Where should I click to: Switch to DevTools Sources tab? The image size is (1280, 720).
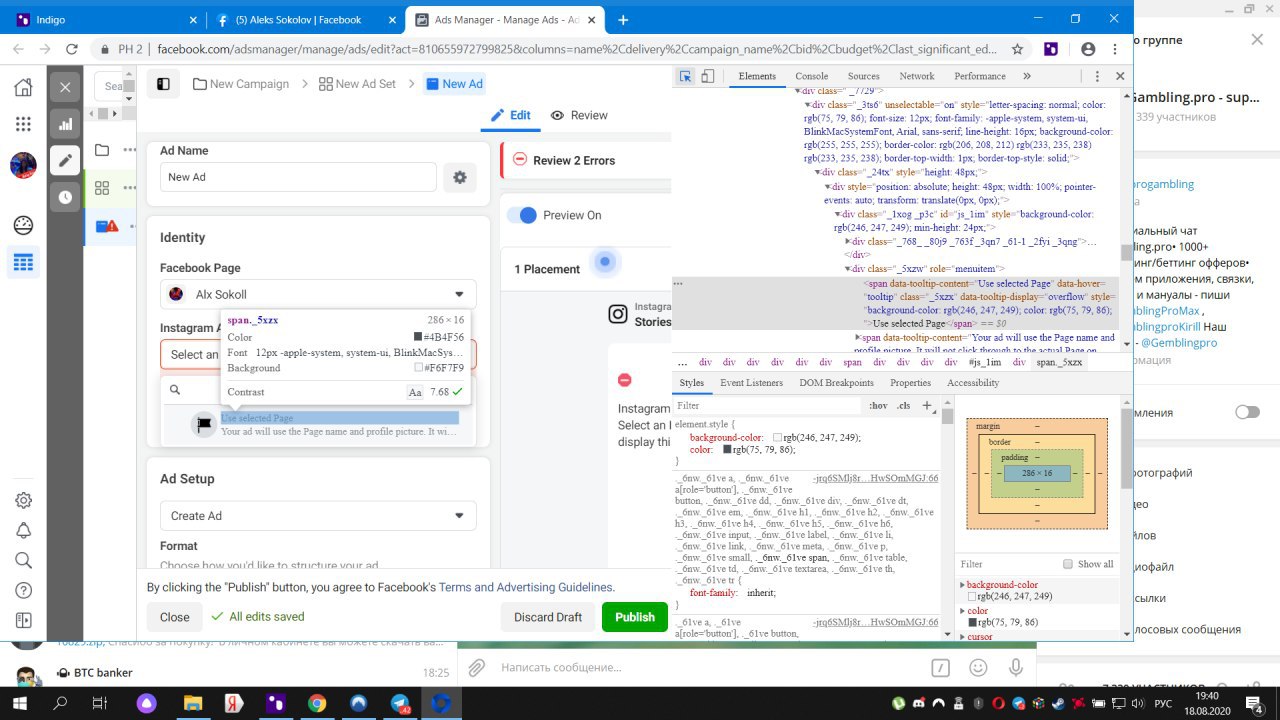coord(863,76)
